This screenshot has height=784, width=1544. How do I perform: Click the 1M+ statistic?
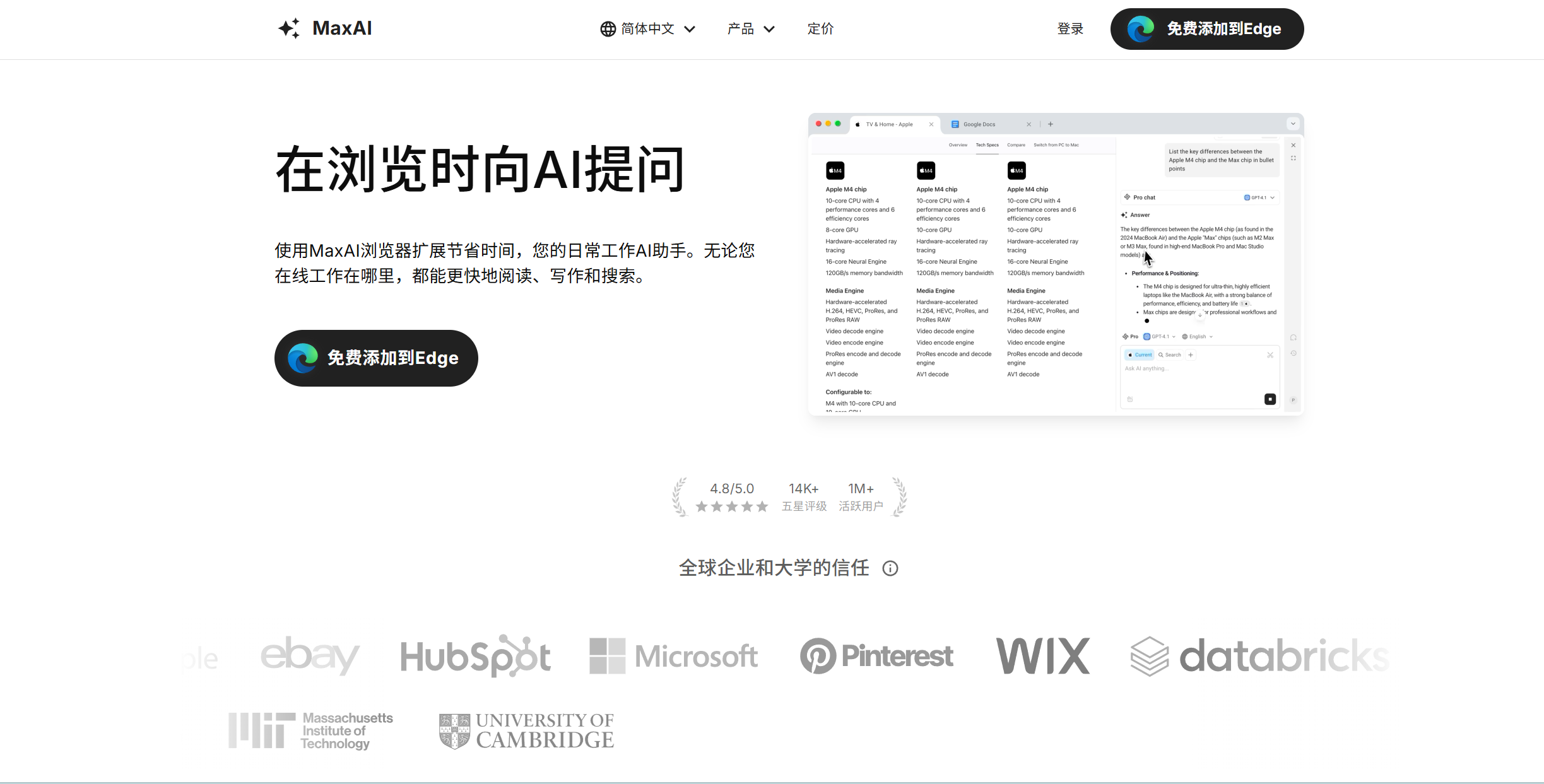pos(861,489)
